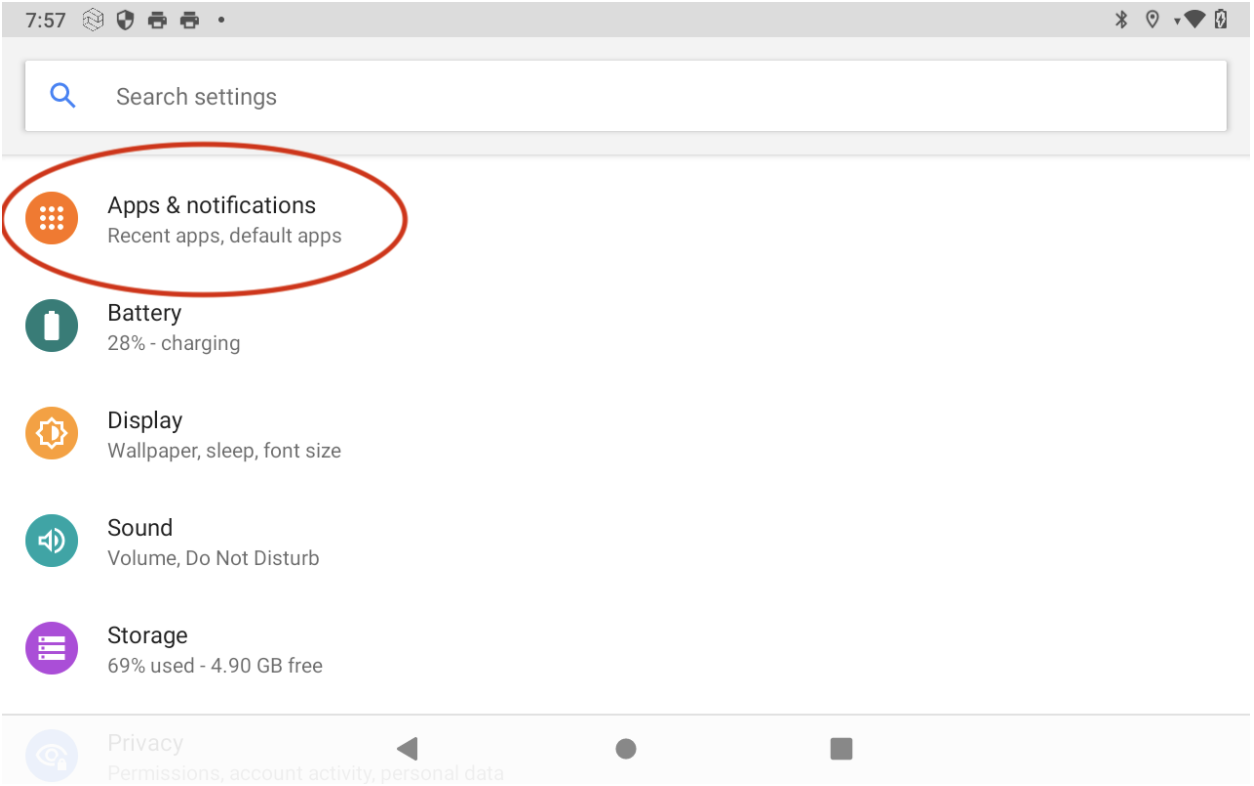The image size is (1254, 786).
Task: Tap the clock showing 7:57
Action: (x=45, y=20)
